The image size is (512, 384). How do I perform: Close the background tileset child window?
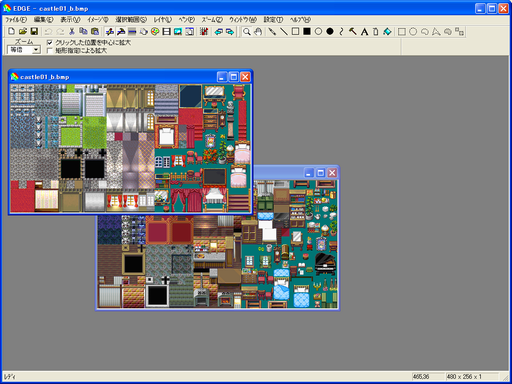click(x=332, y=173)
